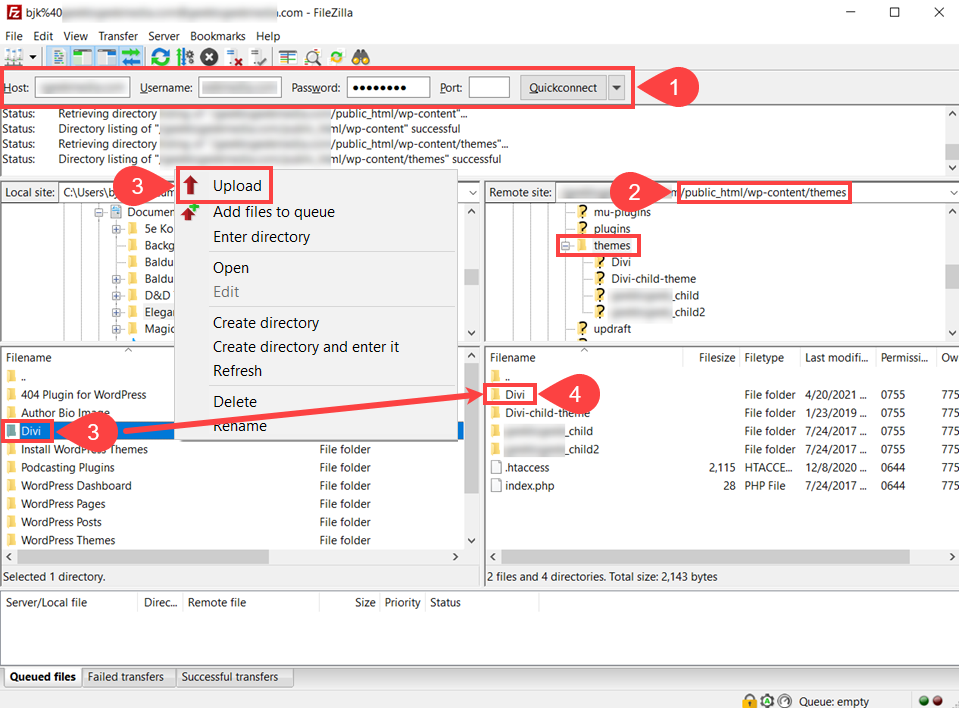960x708 pixels.
Task: Toggle the transfer queue display
Action: click(x=130, y=57)
